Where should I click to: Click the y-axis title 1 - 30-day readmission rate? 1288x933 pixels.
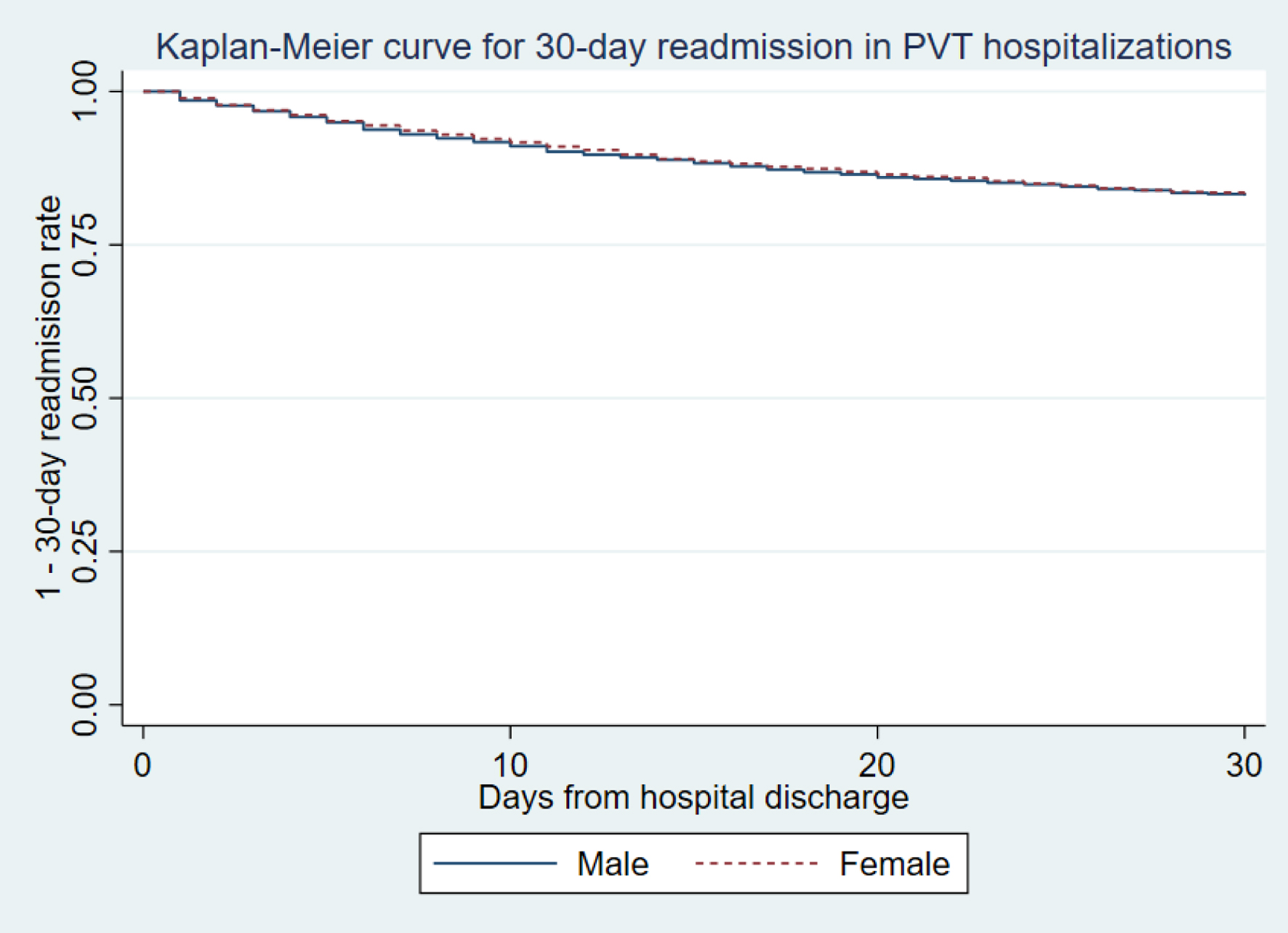pyautogui.click(x=49, y=397)
